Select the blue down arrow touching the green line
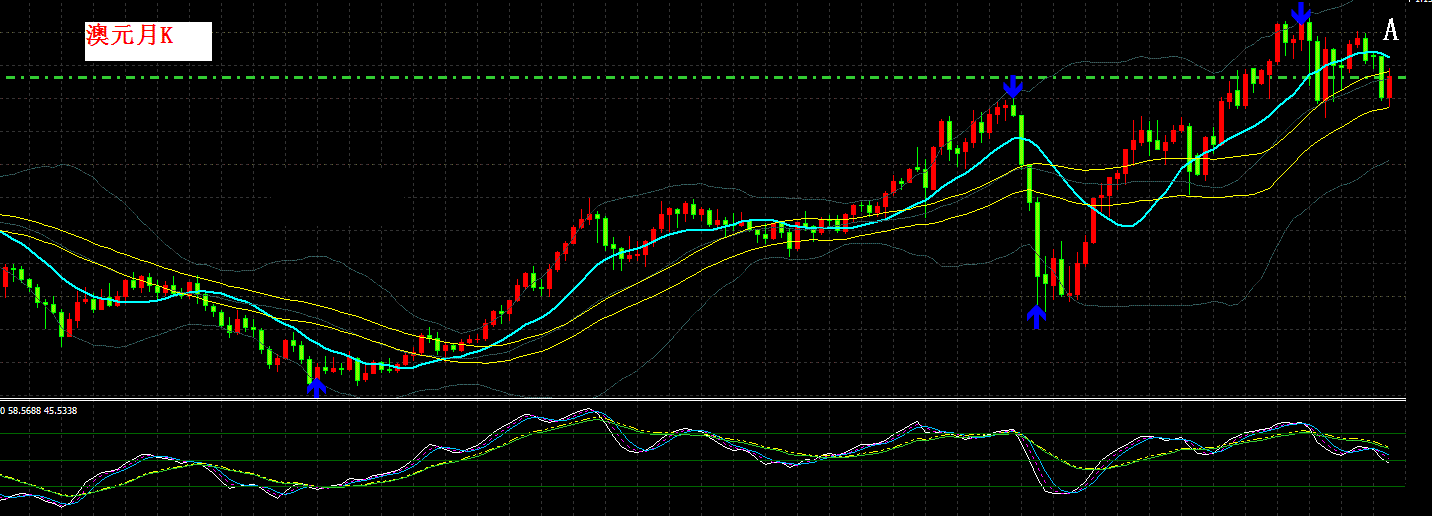This screenshot has width=1432, height=516. coord(1013,86)
